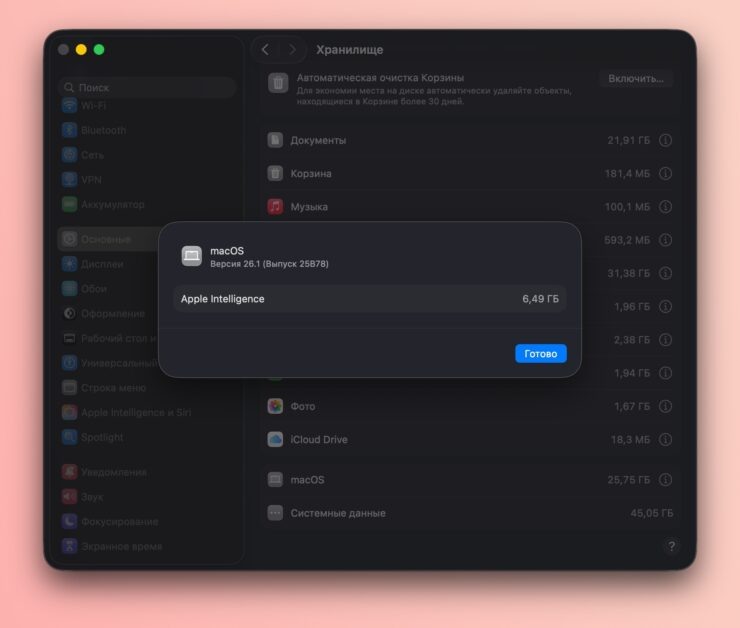Show info for Документы storage
740x628 pixels.
tap(665, 140)
